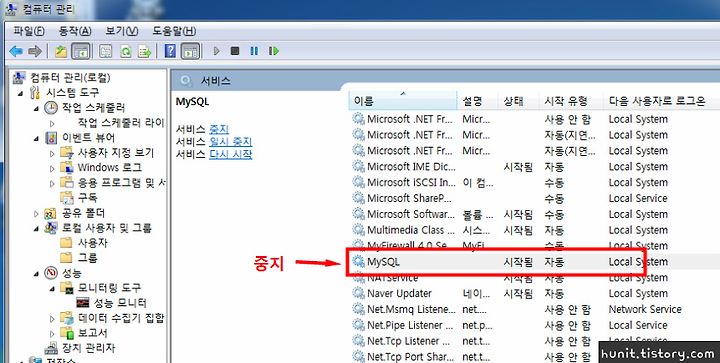Viewport: 720px width, 363px height.
Task: Open the 파일(F) menu
Action: pyautogui.click(x=28, y=31)
